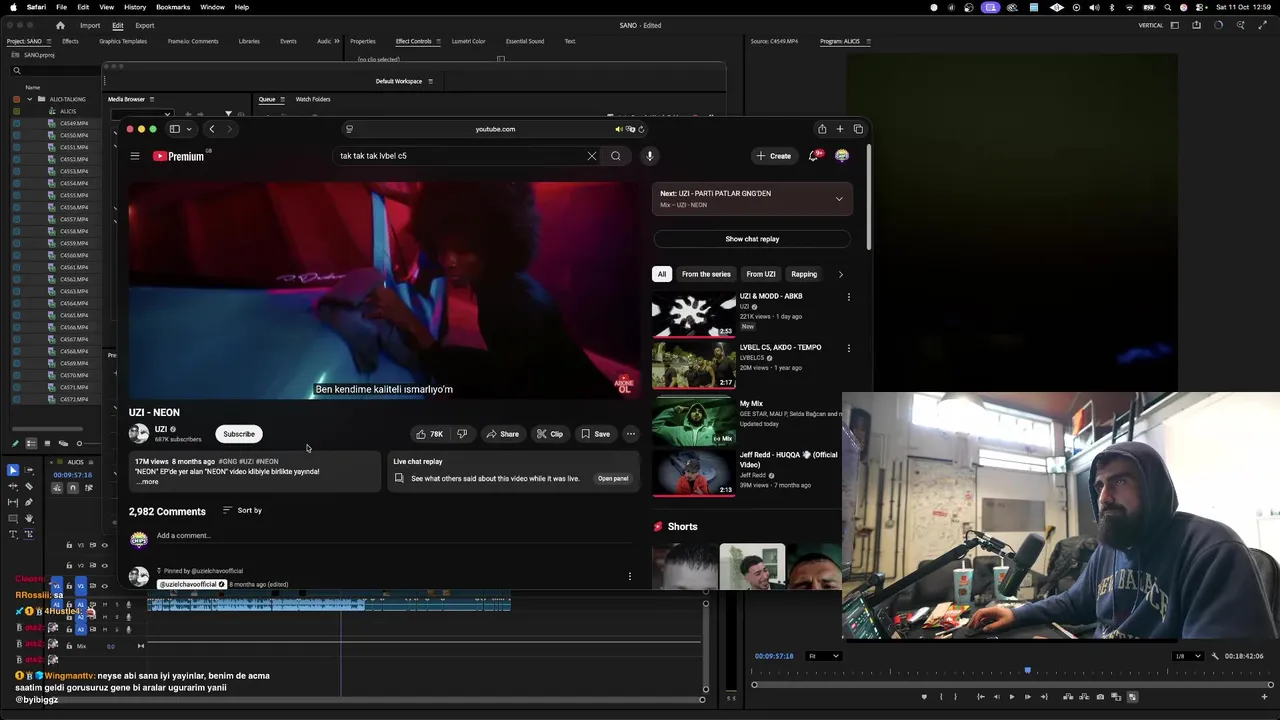Viewport: 1280px width, 720px height.
Task: Open Program monitor wrench settings
Action: coord(1215,656)
